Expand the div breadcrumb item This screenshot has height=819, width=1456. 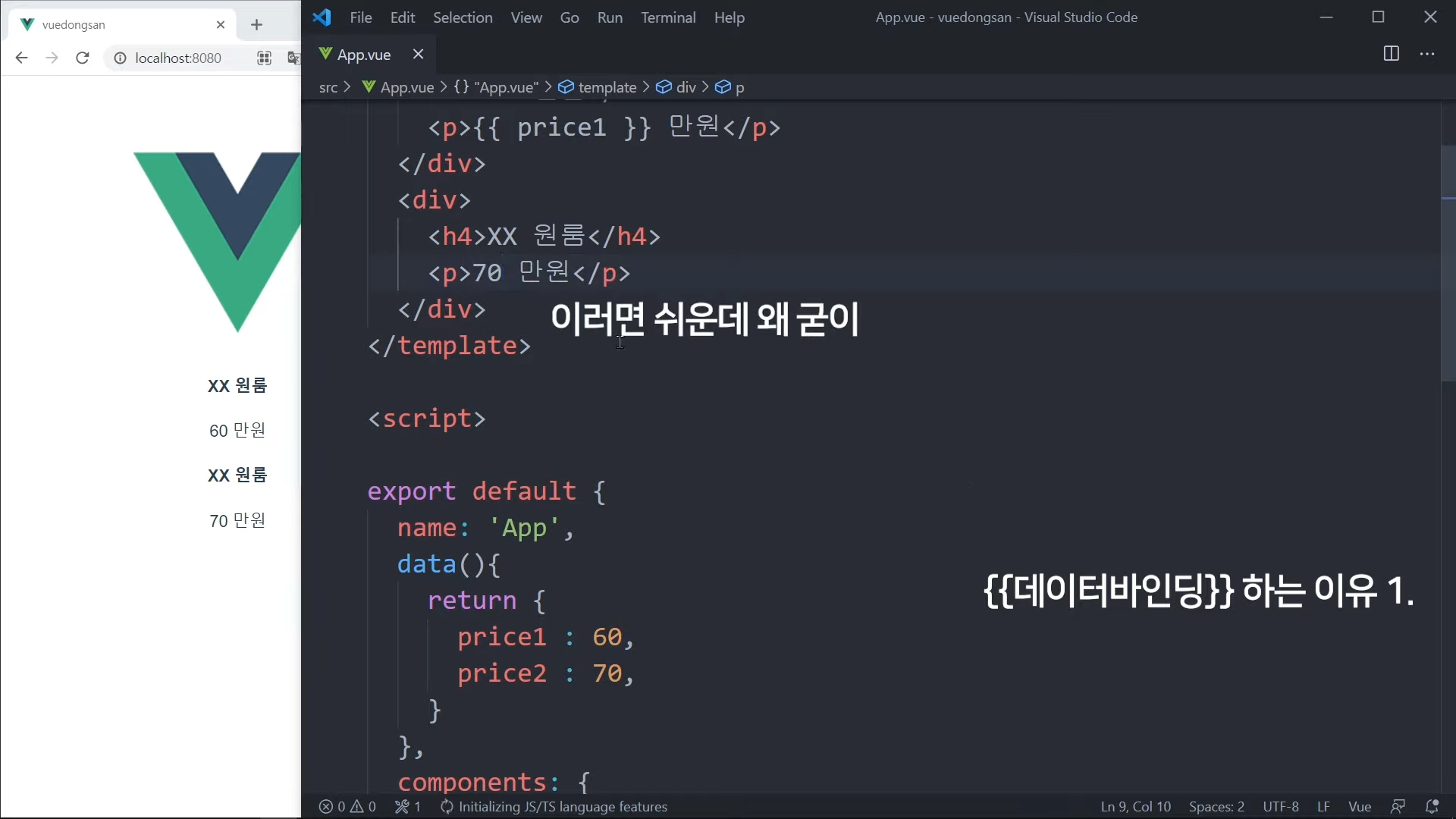tap(686, 87)
